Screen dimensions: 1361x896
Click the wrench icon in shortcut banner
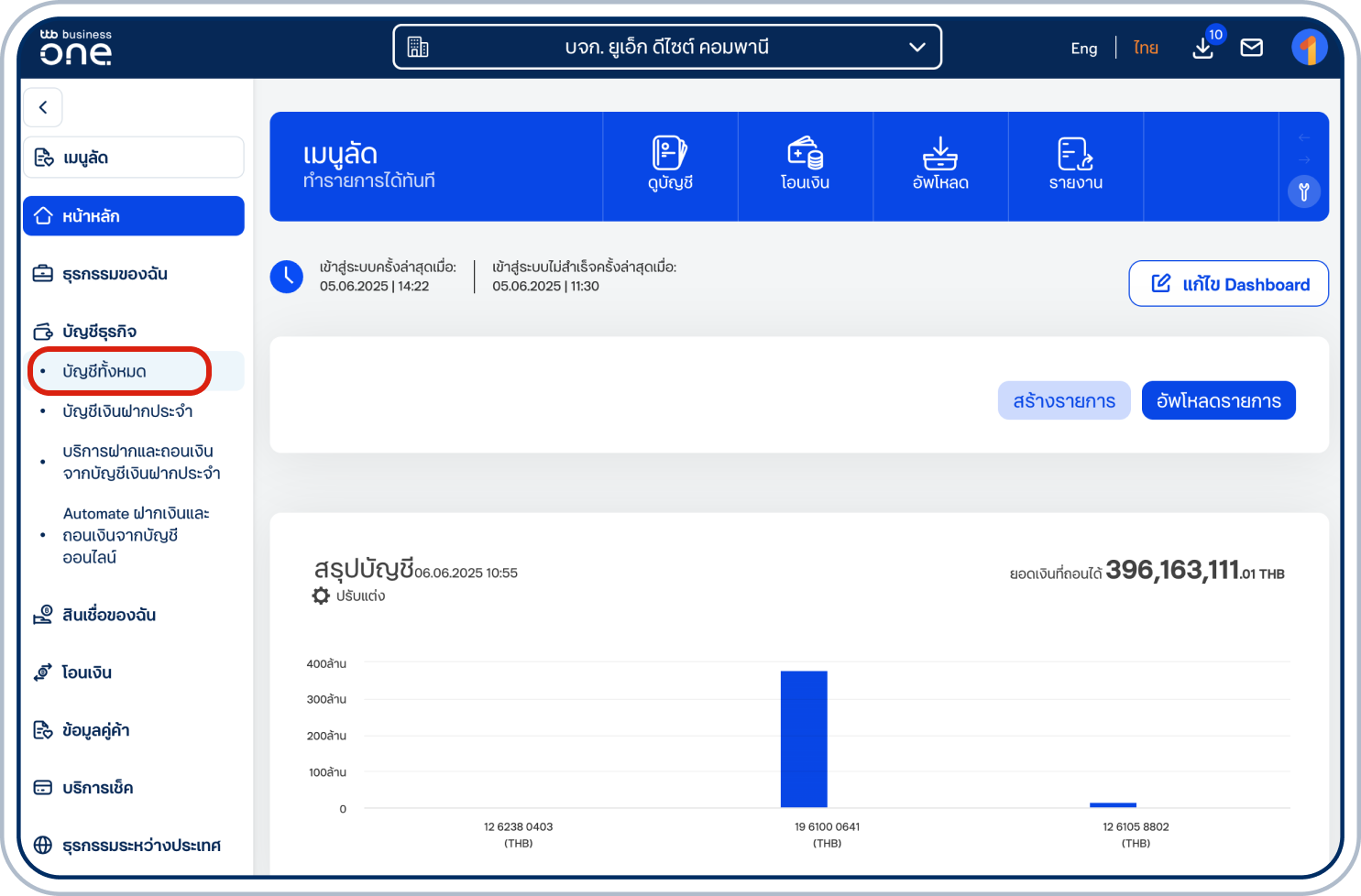click(x=1303, y=191)
